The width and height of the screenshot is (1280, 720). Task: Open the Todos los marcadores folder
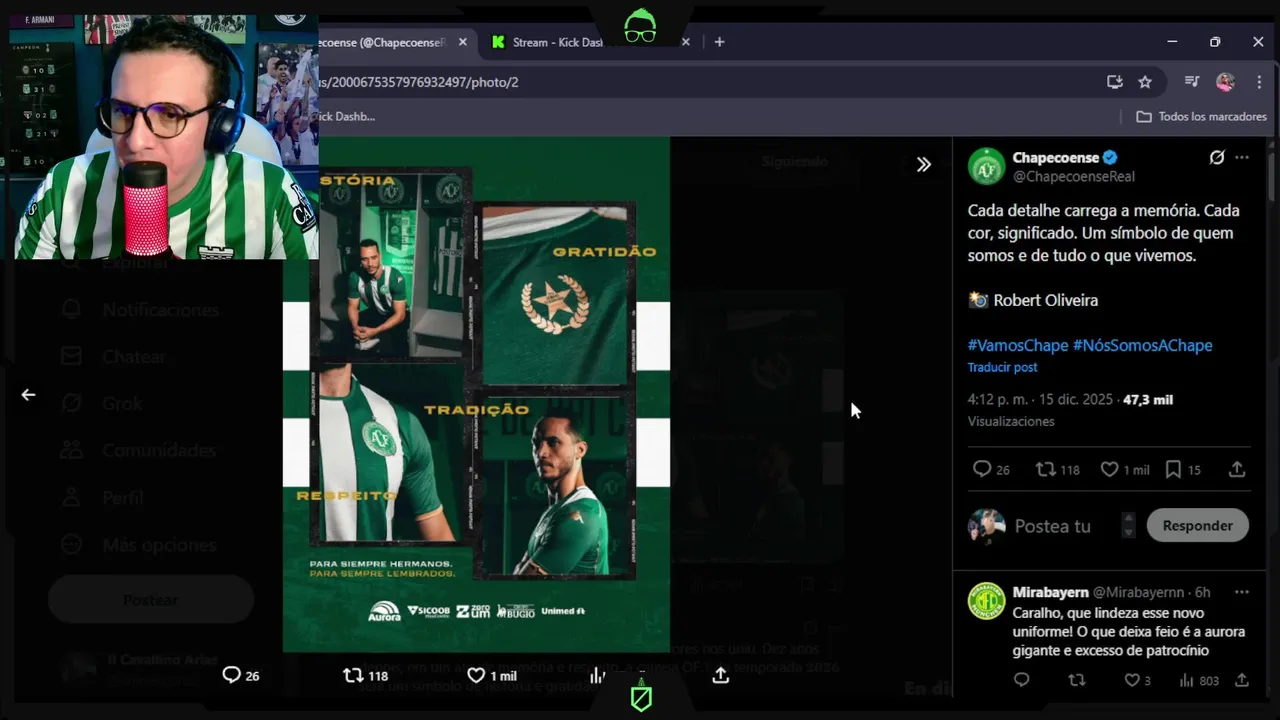point(1201,117)
